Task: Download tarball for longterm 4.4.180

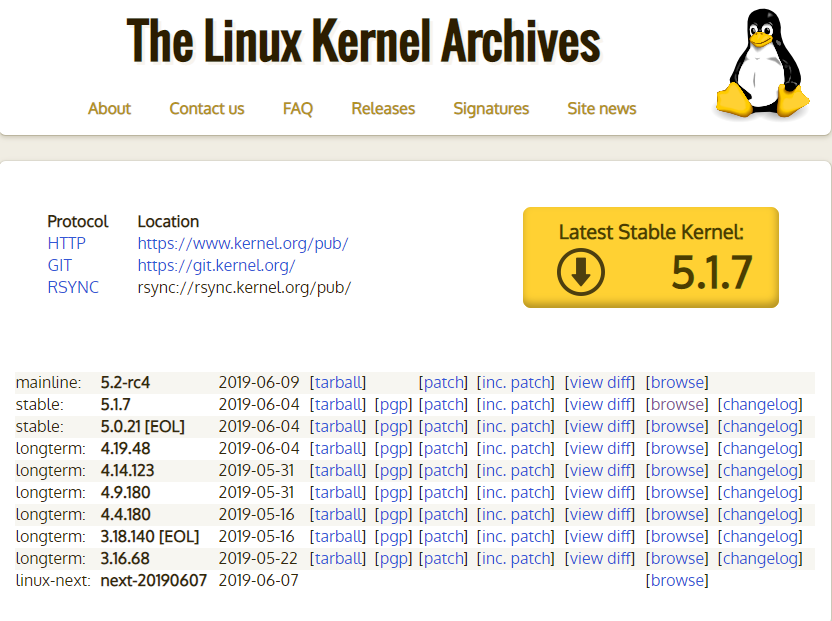Action: pyautogui.click(x=338, y=514)
